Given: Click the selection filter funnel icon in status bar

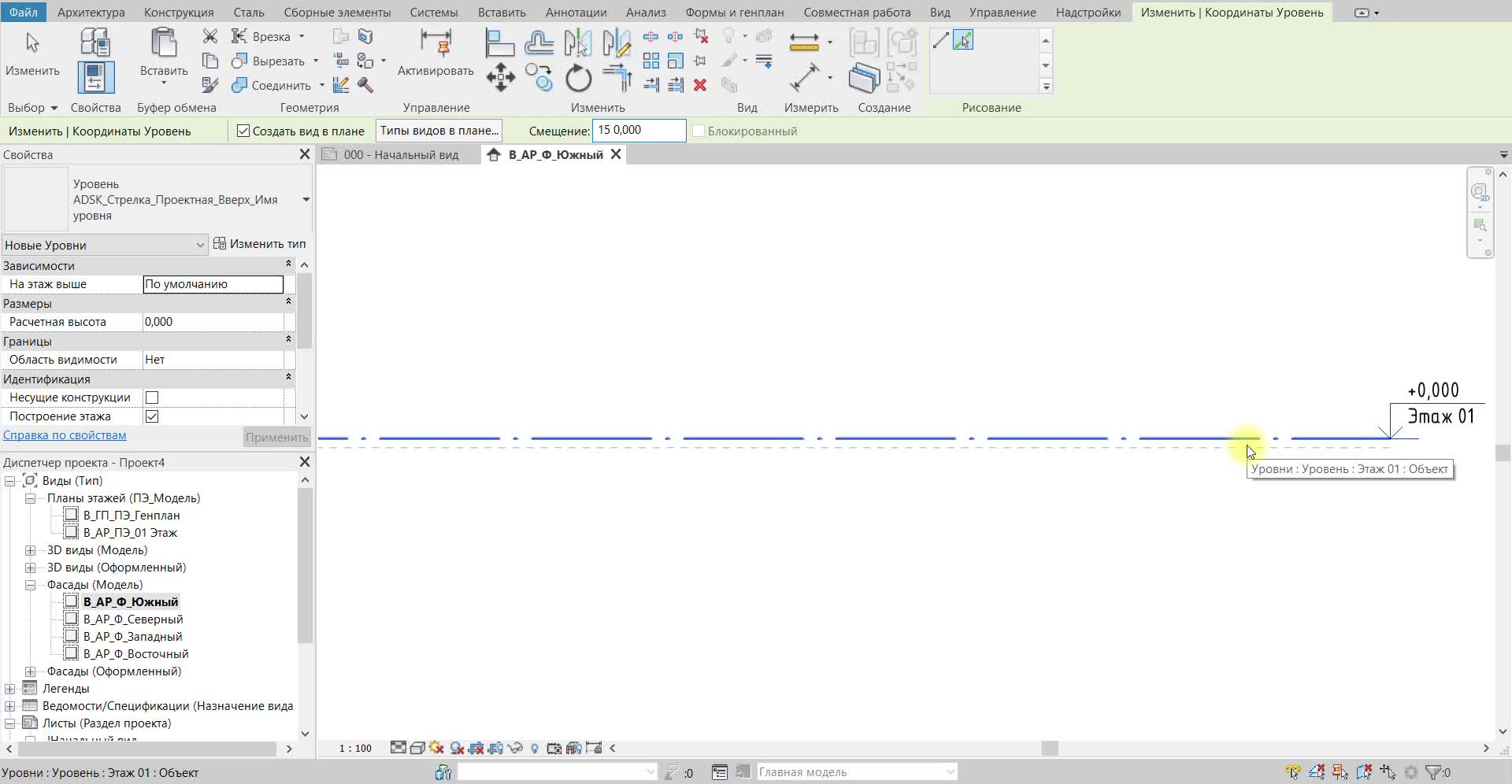Looking at the screenshot, I should point(1433,772).
